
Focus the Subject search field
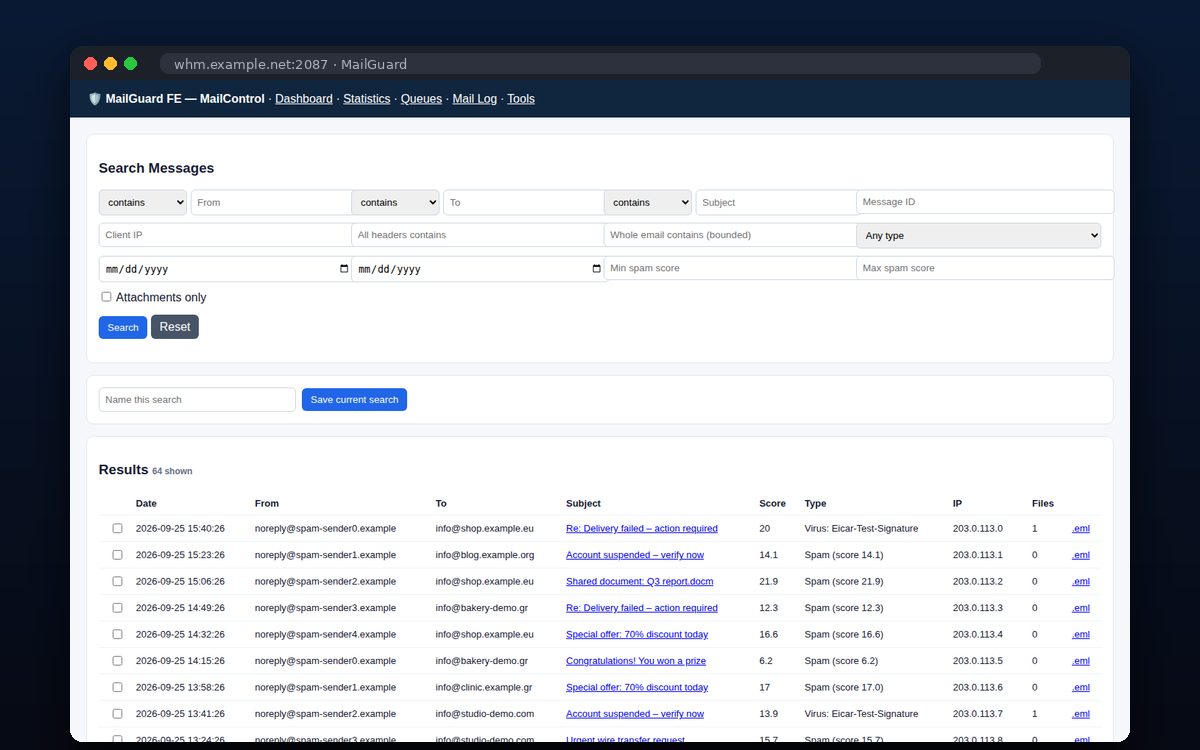coord(776,202)
